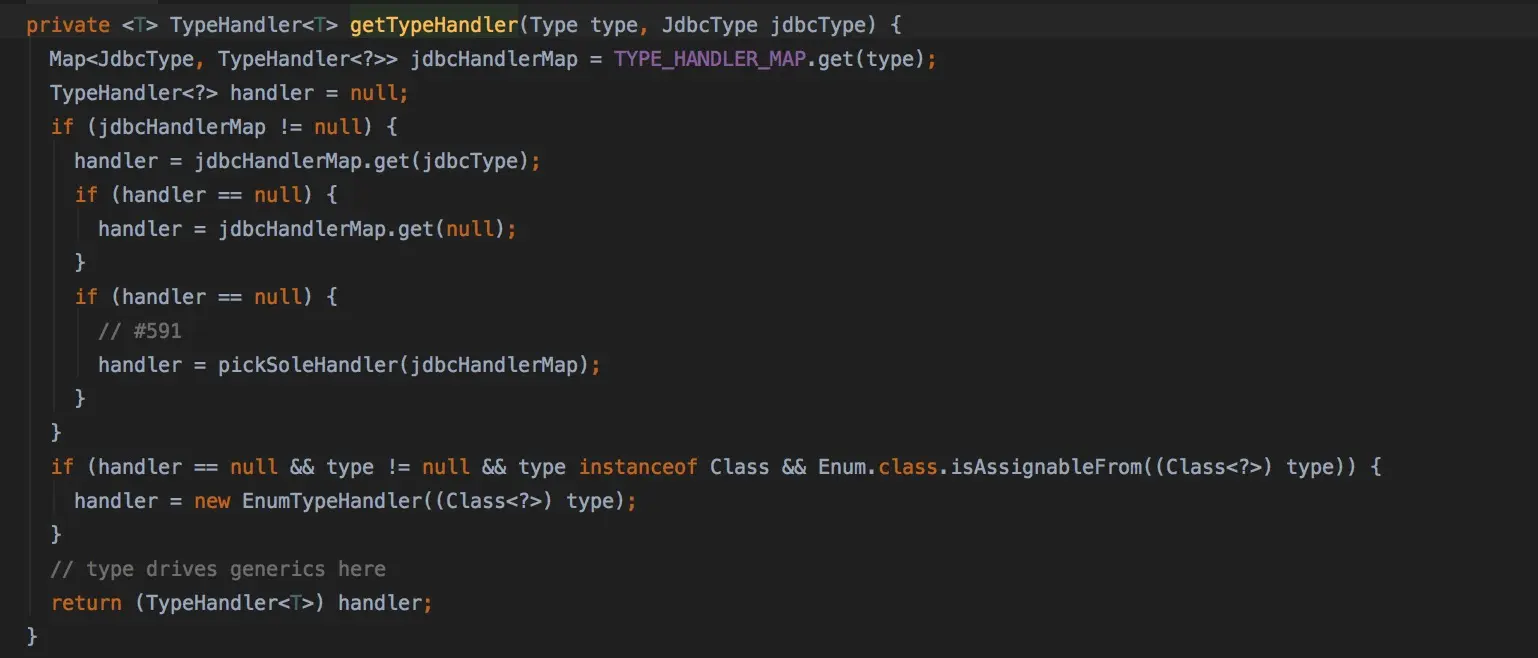Click the 'class' keyword after Enum
The image size is (1538, 658).
click(x=908, y=467)
